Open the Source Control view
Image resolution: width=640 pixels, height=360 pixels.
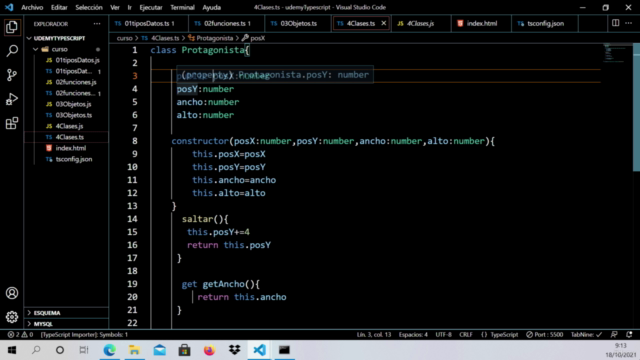(x=12, y=75)
